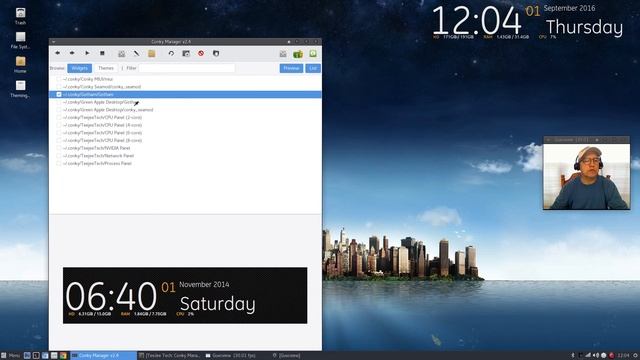Image resolution: width=640 pixels, height=360 pixels.
Task: Enable the CPU Panel (2-core) checkbox
Action: pyautogui.click(x=59, y=118)
